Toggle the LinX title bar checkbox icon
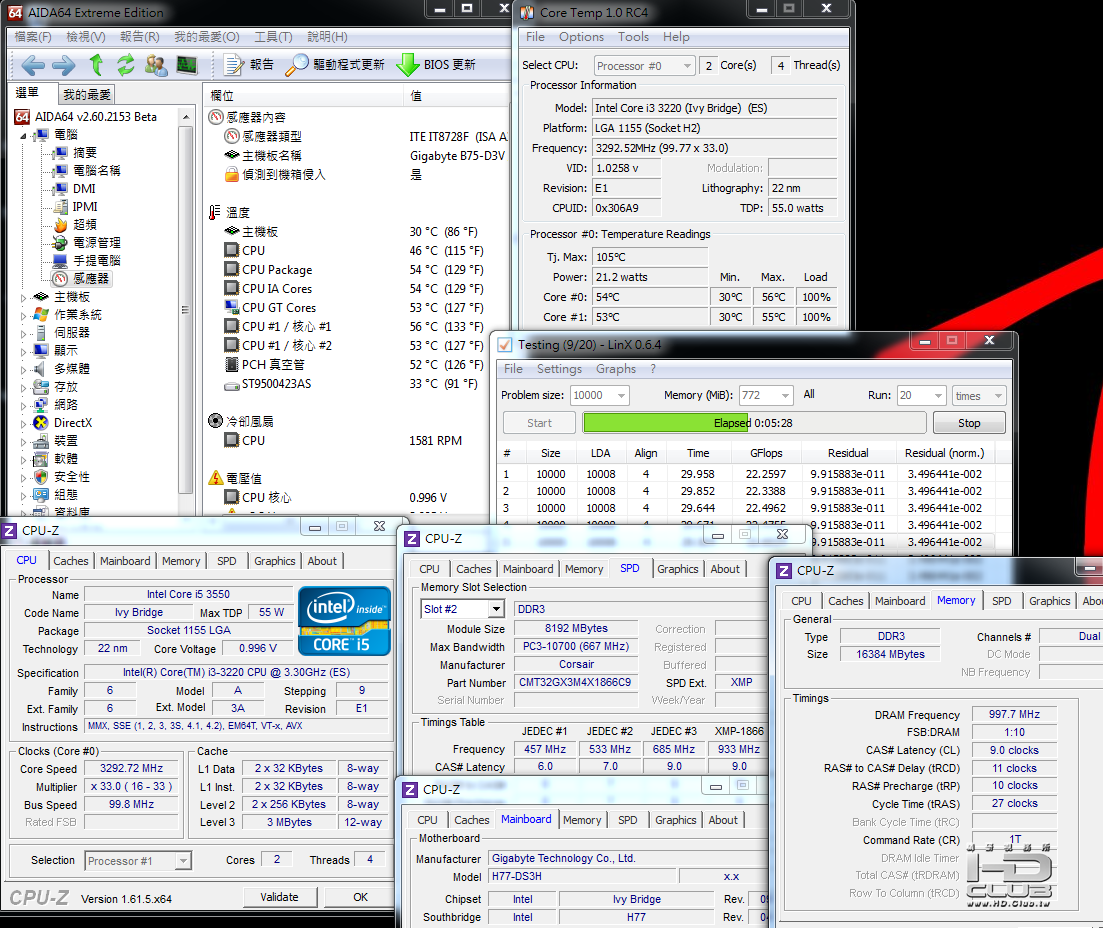This screenshot has height=928, width=1103. (x=504, y=345)
